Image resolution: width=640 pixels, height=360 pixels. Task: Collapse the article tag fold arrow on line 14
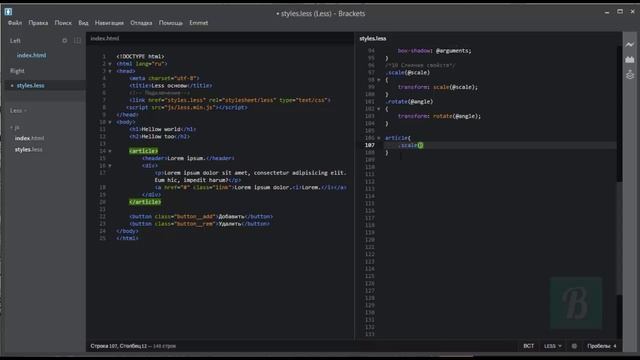click(x=110, y=151)
